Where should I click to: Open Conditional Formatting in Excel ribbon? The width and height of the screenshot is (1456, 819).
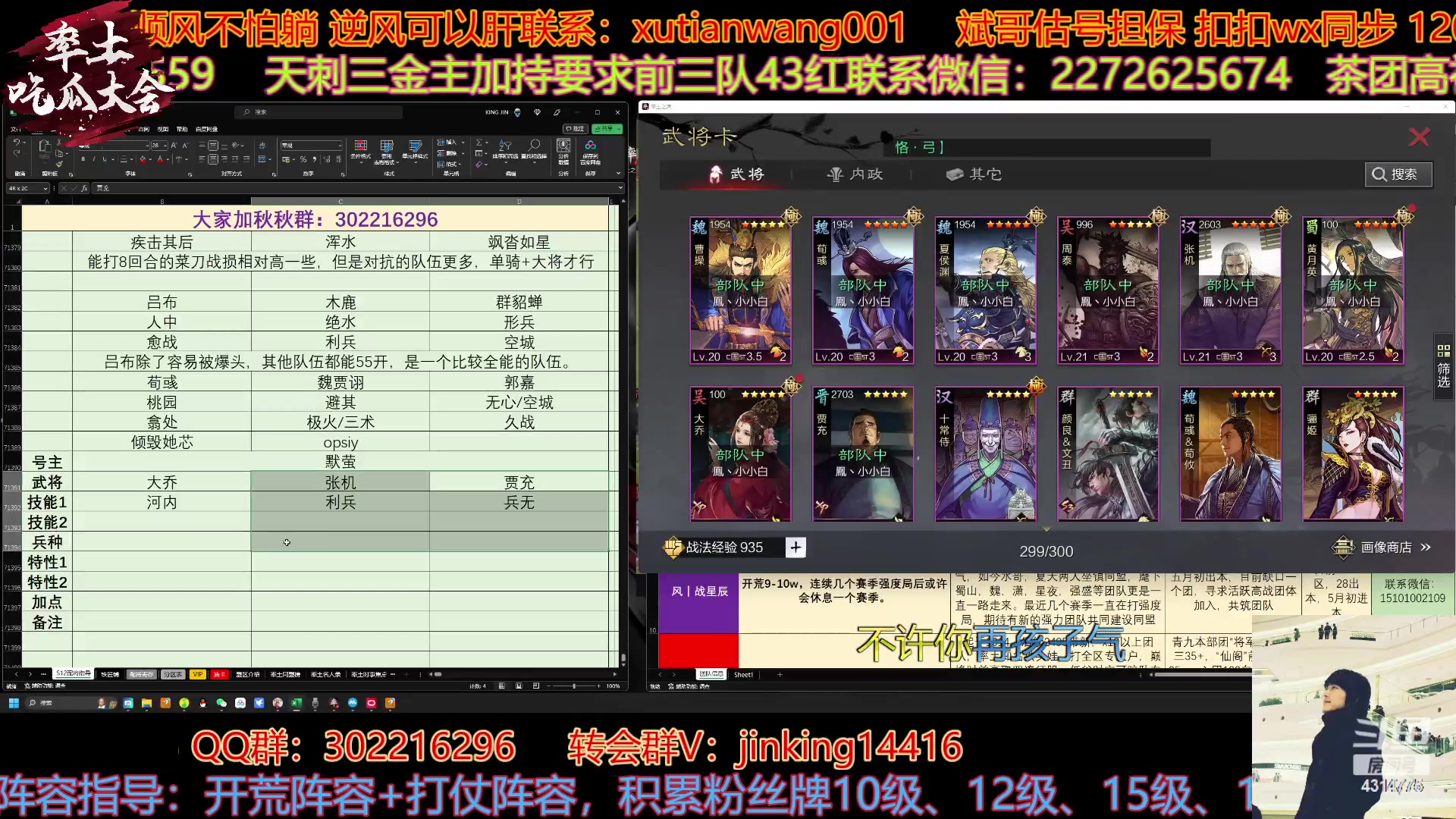pos(360,150)
